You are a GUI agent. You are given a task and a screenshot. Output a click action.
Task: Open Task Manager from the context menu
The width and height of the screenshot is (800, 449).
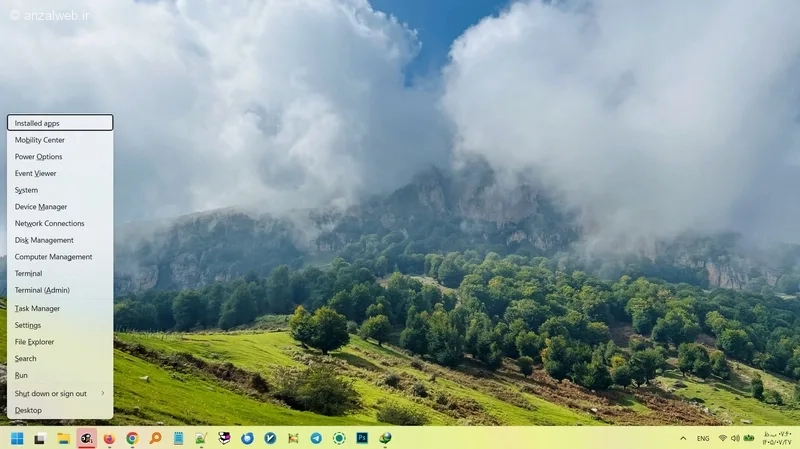(60, 308)
